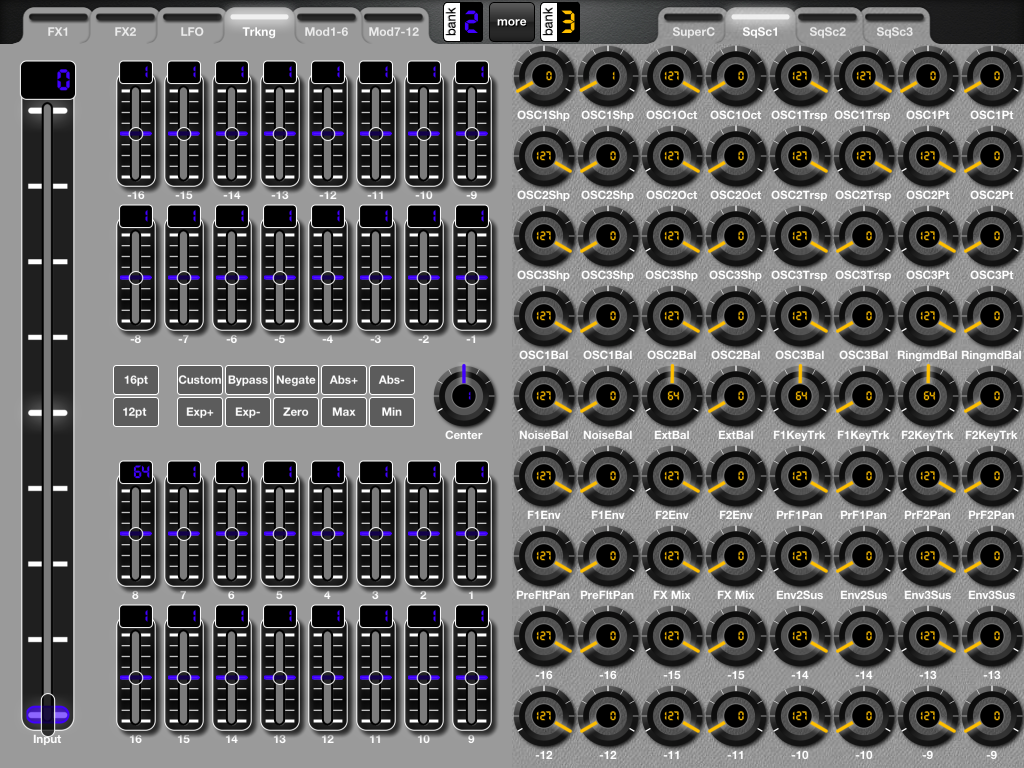Apply the Custom tracking preset
This screenshot has height=768, width=1024.
200,380
